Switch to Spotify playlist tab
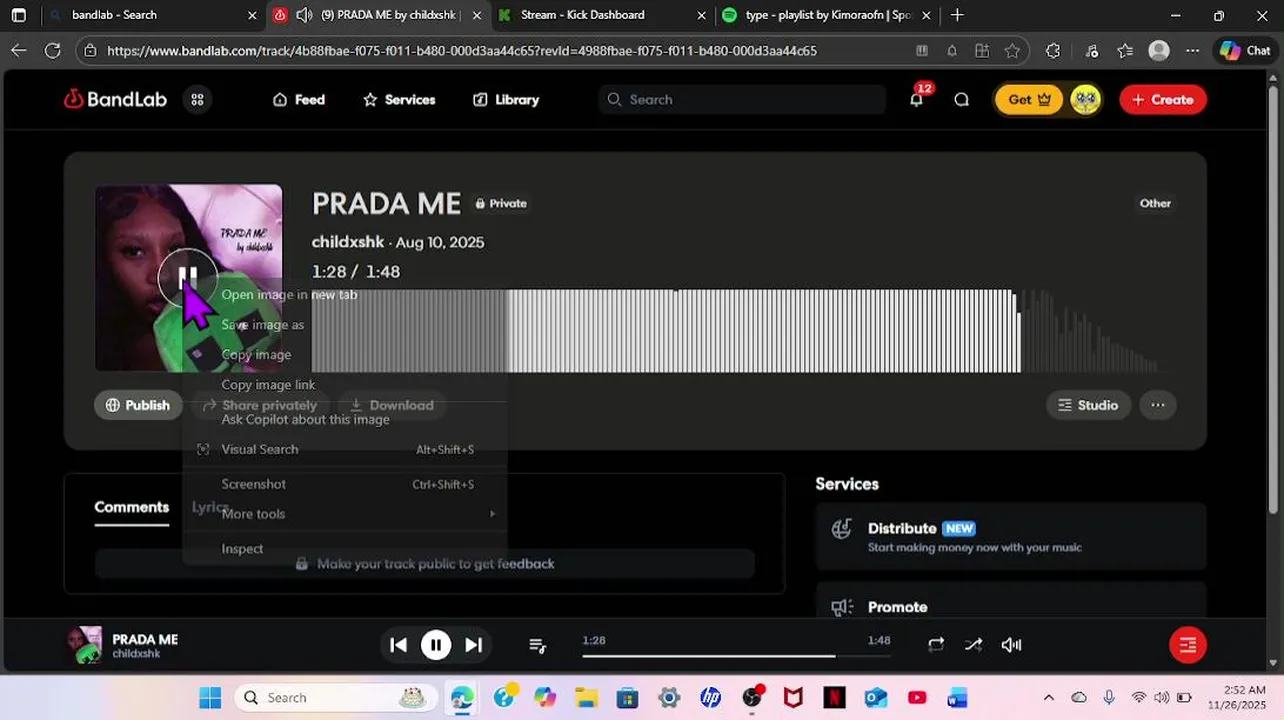 (826, 15)
